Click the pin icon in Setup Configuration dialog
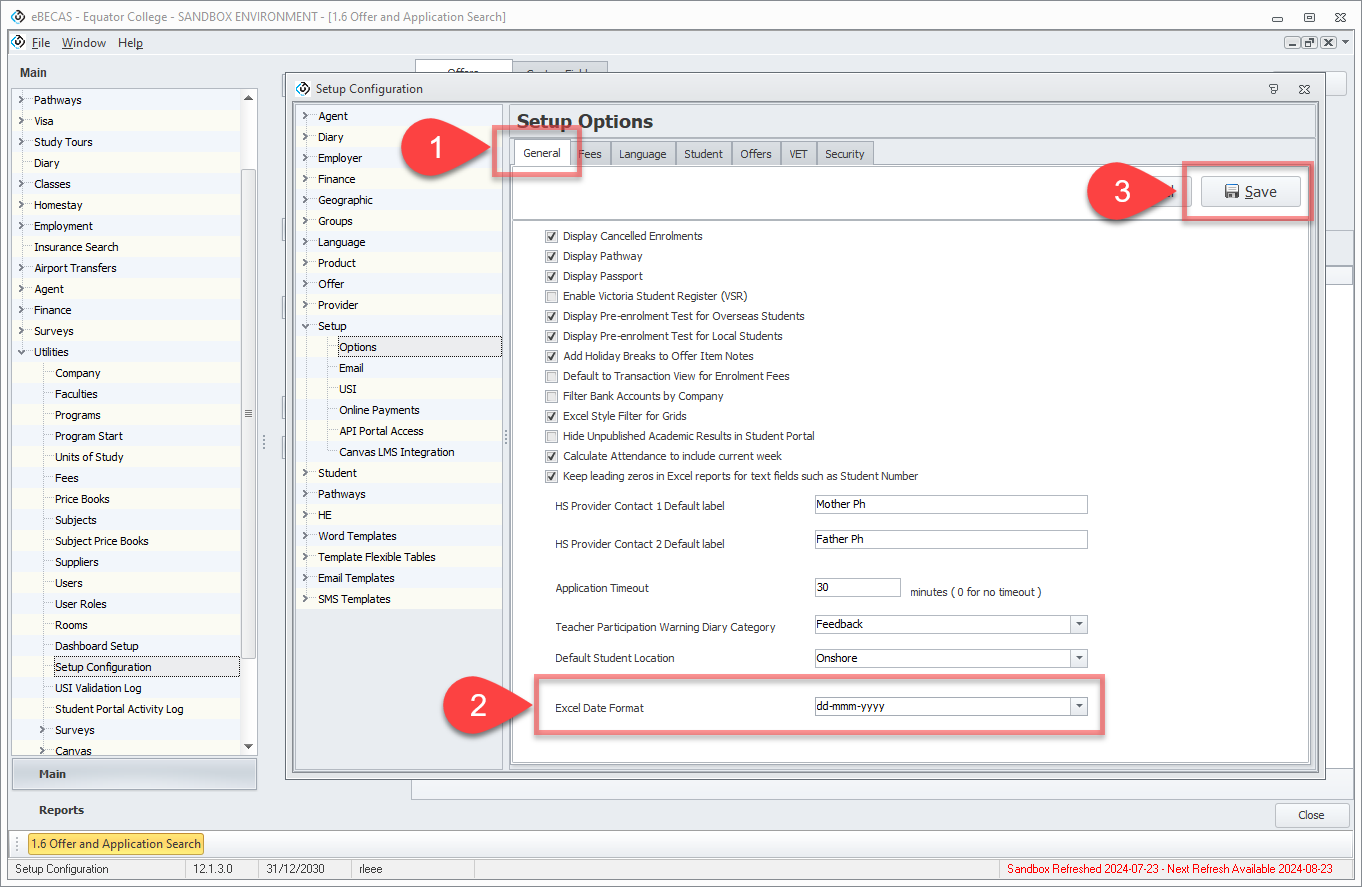1362x887 pixels. pyautogui.click(x=1273, y=89)
